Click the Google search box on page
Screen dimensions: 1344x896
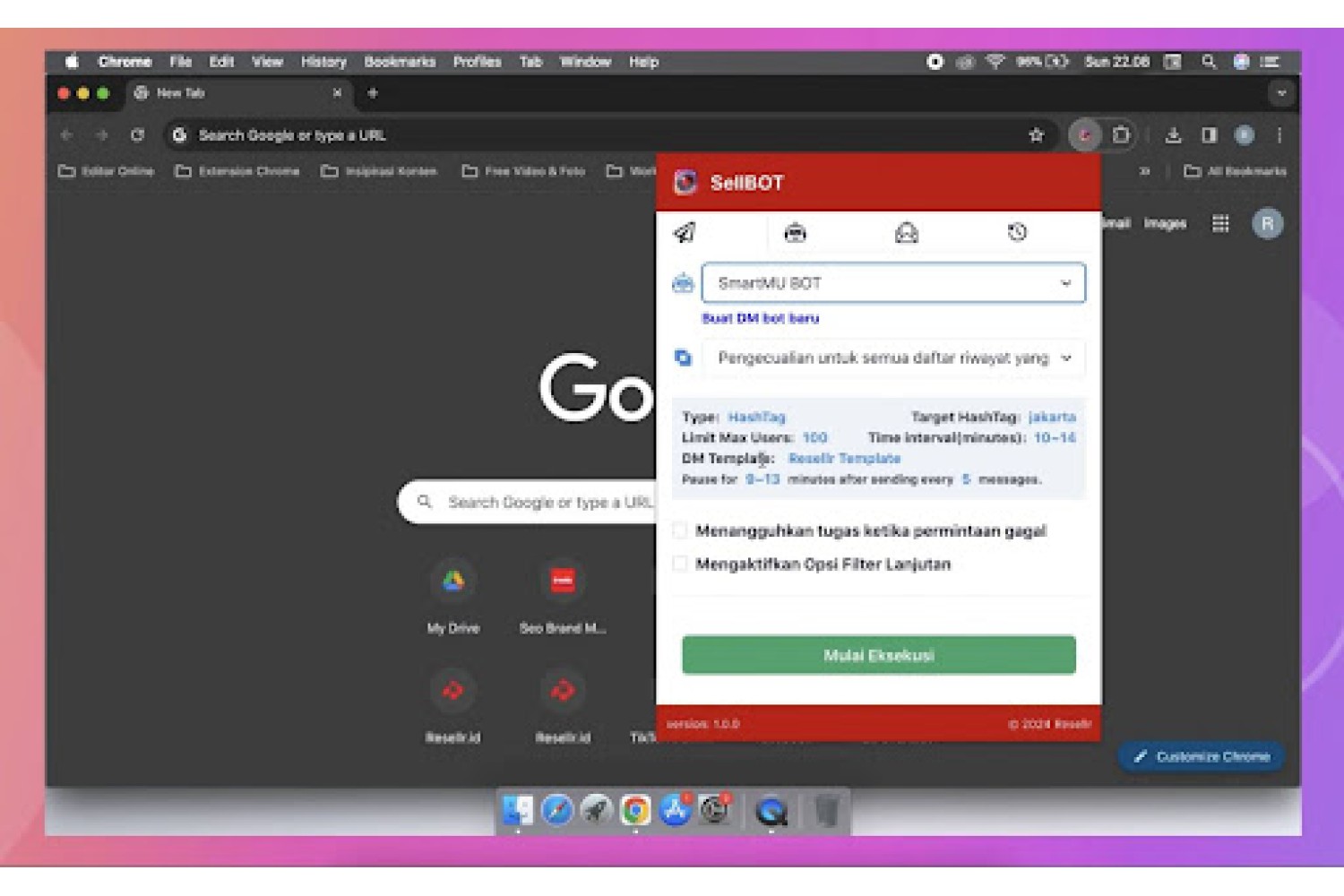[x=529, y=502]
